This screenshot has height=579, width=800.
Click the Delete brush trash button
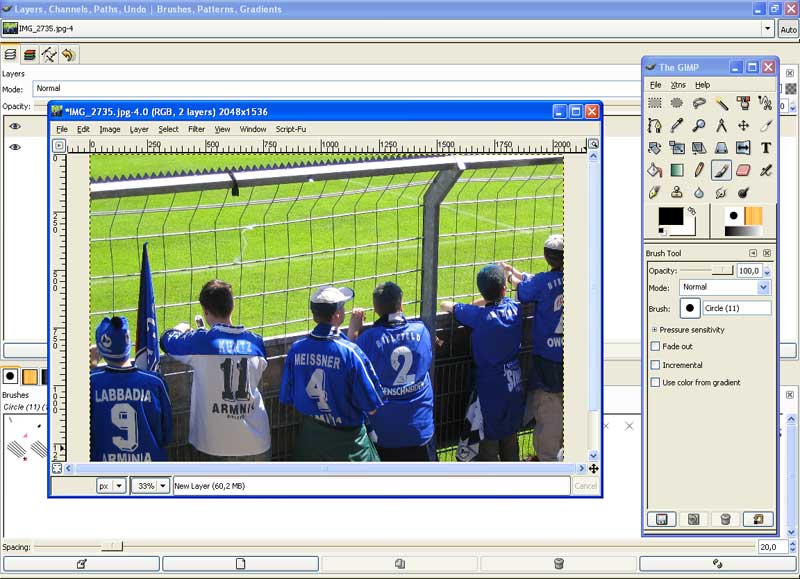coord(559,563)
